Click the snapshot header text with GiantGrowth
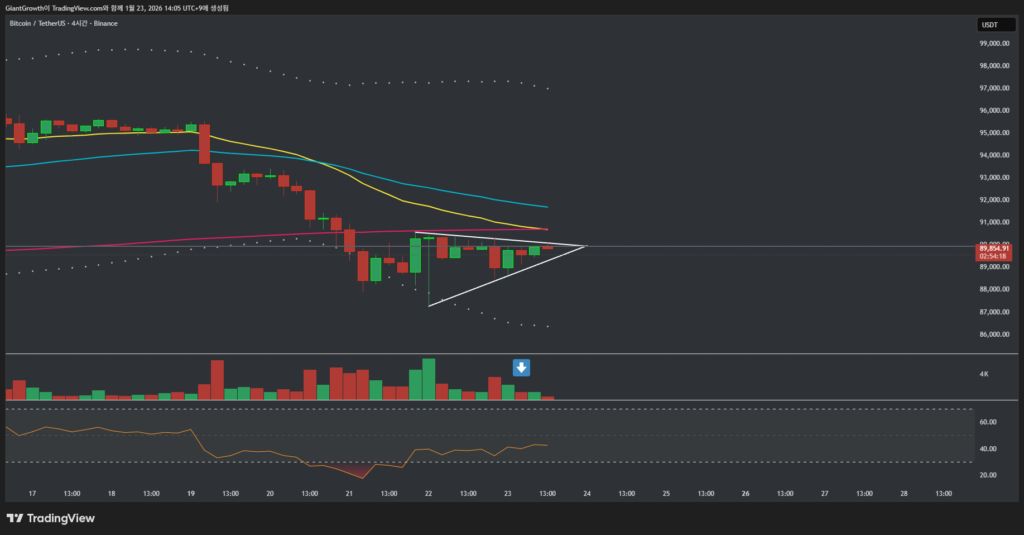Image resolution: width=1024 pixels, height=535 pixels. (130, 6)
